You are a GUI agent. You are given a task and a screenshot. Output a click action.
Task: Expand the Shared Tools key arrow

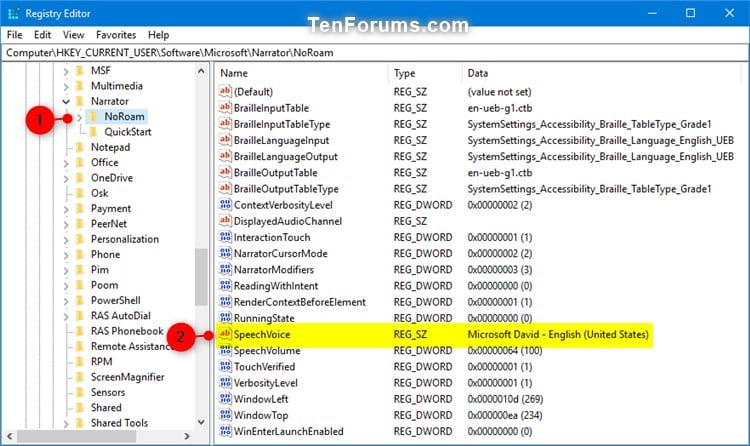(x=66, y=424)
